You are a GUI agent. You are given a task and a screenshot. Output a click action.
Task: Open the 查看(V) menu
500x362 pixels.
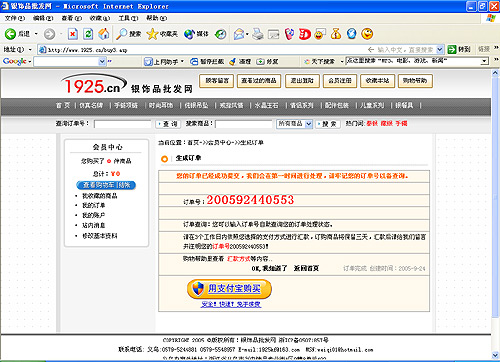pos(72,18)
